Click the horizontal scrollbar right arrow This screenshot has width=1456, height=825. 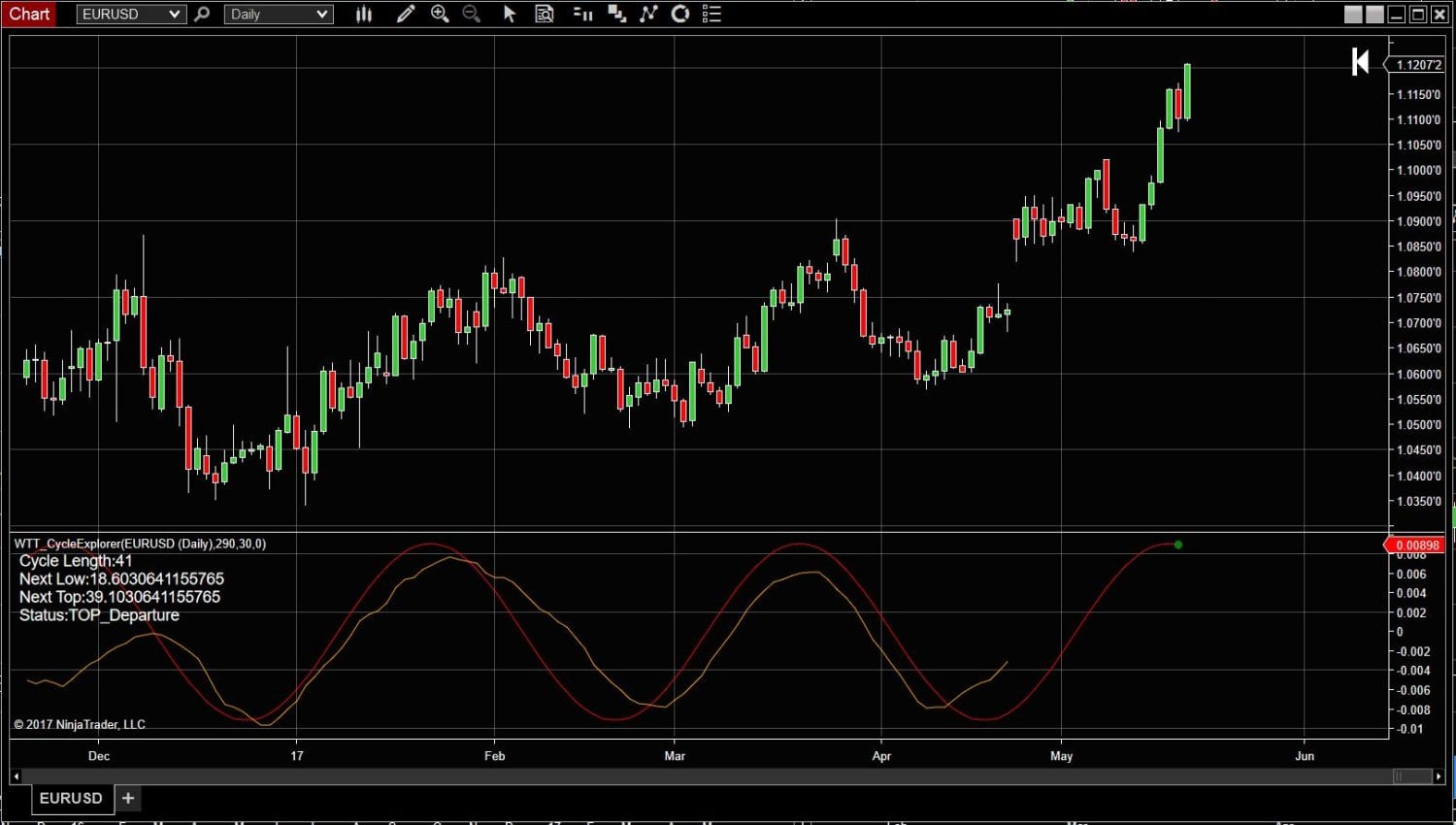(x=1439, y=775)
